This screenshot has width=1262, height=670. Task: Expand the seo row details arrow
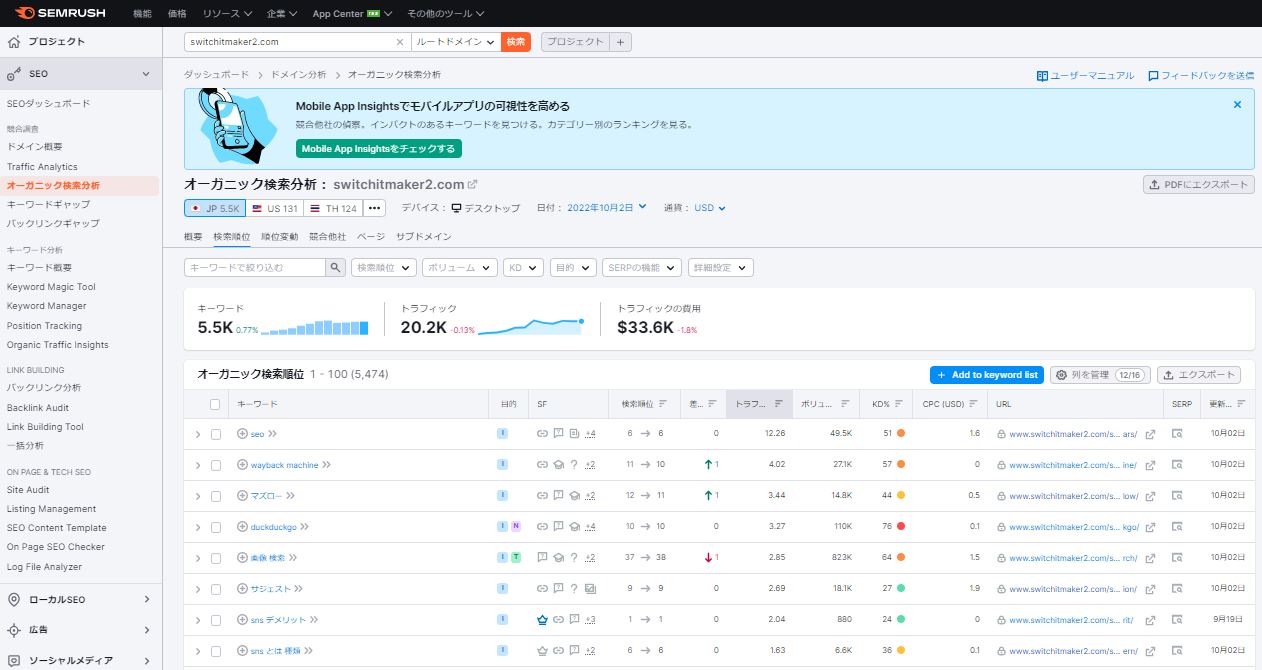click(x=198, y=435)
